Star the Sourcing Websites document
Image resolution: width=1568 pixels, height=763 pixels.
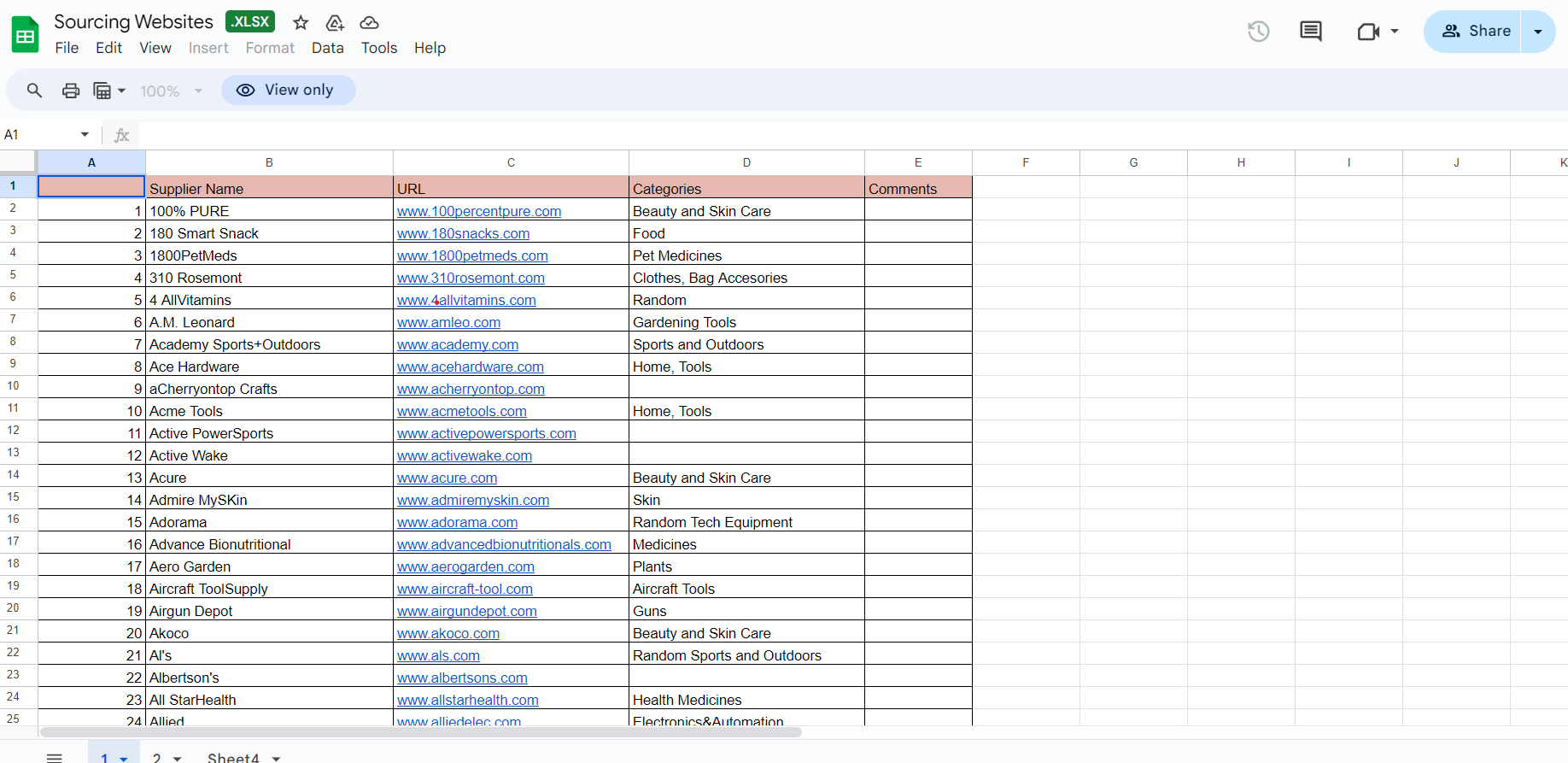(x=301, y=23)
